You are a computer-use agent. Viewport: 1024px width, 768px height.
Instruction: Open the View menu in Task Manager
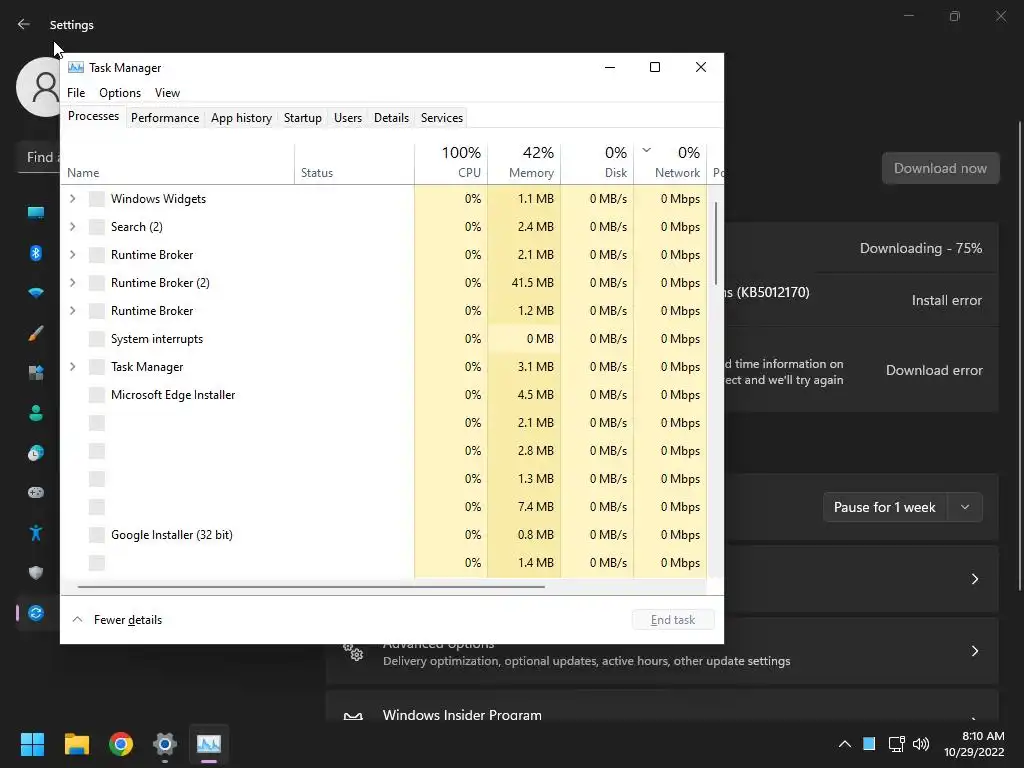point(167,93)
